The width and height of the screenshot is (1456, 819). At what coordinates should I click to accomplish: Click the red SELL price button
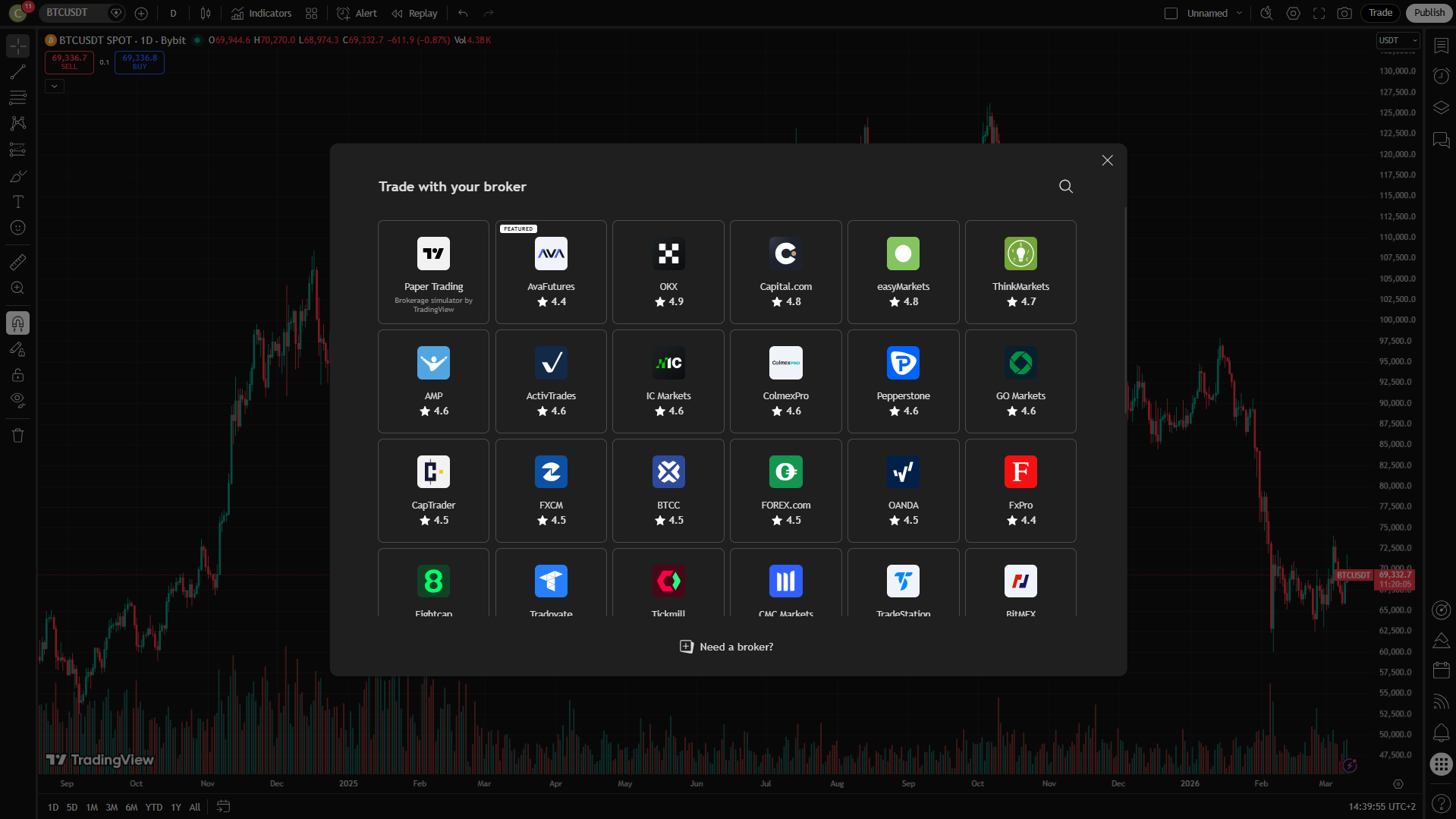coord(69,61)
